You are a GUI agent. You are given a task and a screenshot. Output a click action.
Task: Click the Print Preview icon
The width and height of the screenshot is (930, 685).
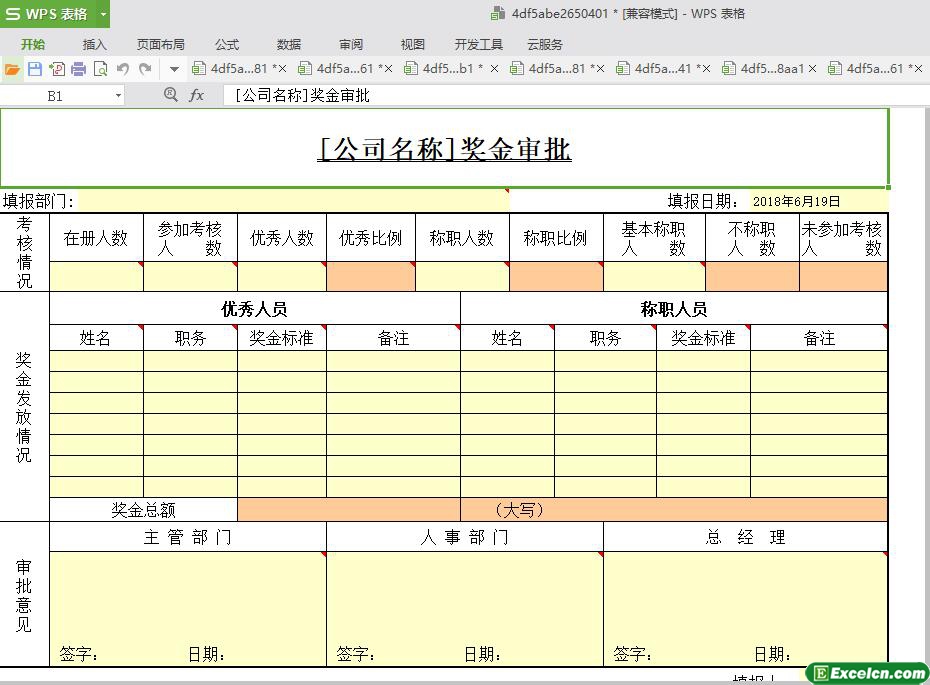pos(100,69)
